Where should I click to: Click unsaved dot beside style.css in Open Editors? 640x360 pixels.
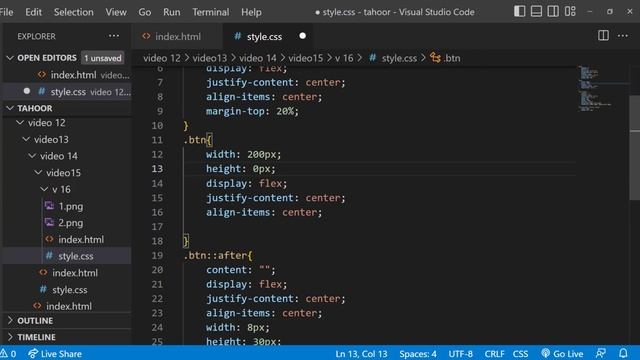[x=27, y=91]
